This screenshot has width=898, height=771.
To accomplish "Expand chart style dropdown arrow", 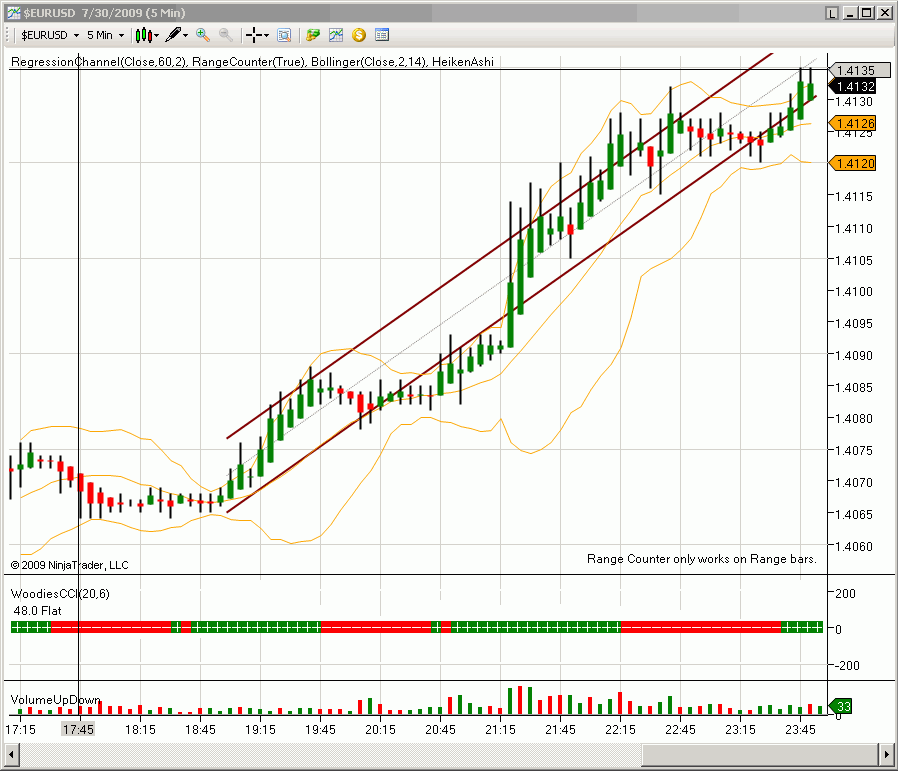I will 156,36.
